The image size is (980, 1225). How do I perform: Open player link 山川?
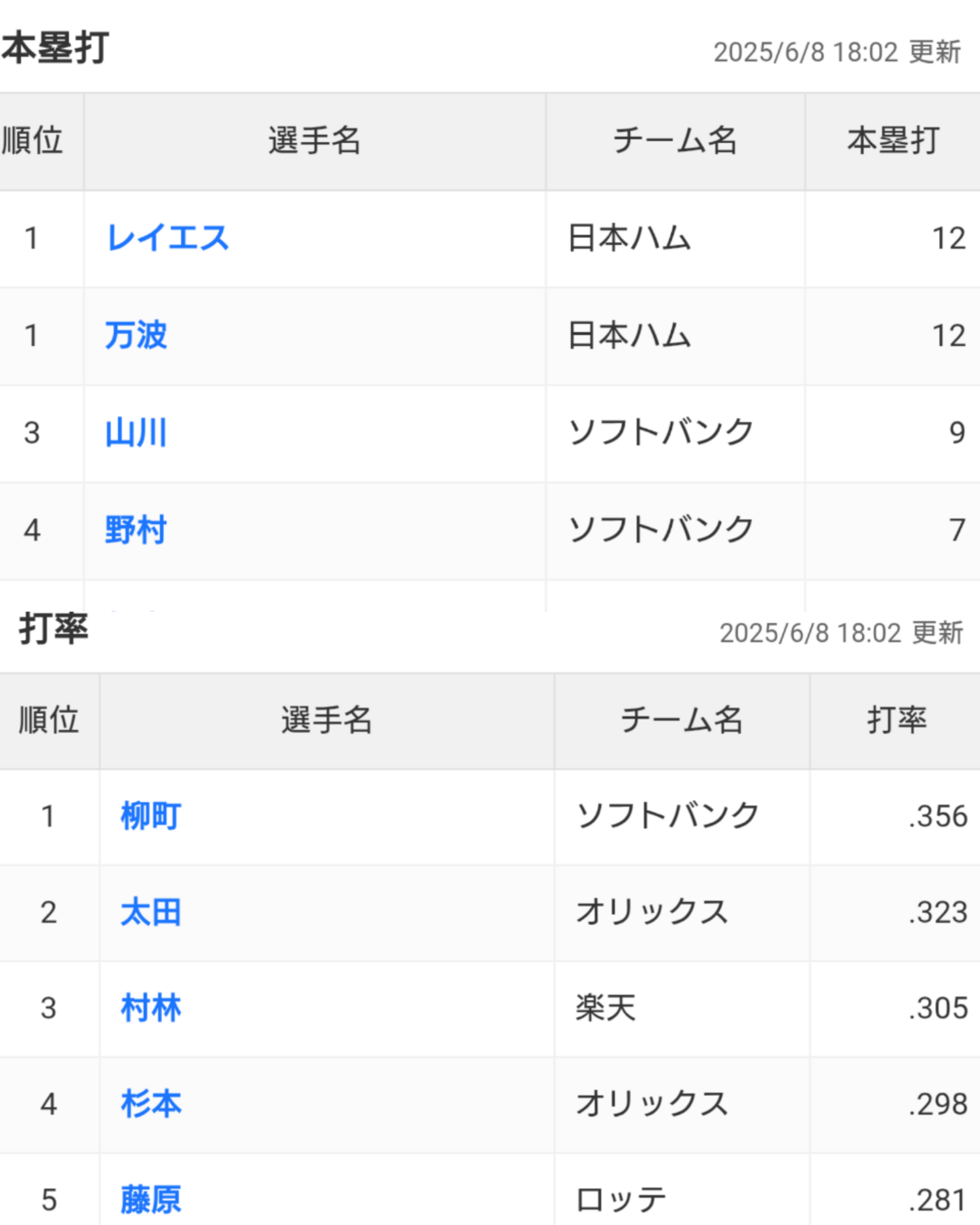(136, 433)
